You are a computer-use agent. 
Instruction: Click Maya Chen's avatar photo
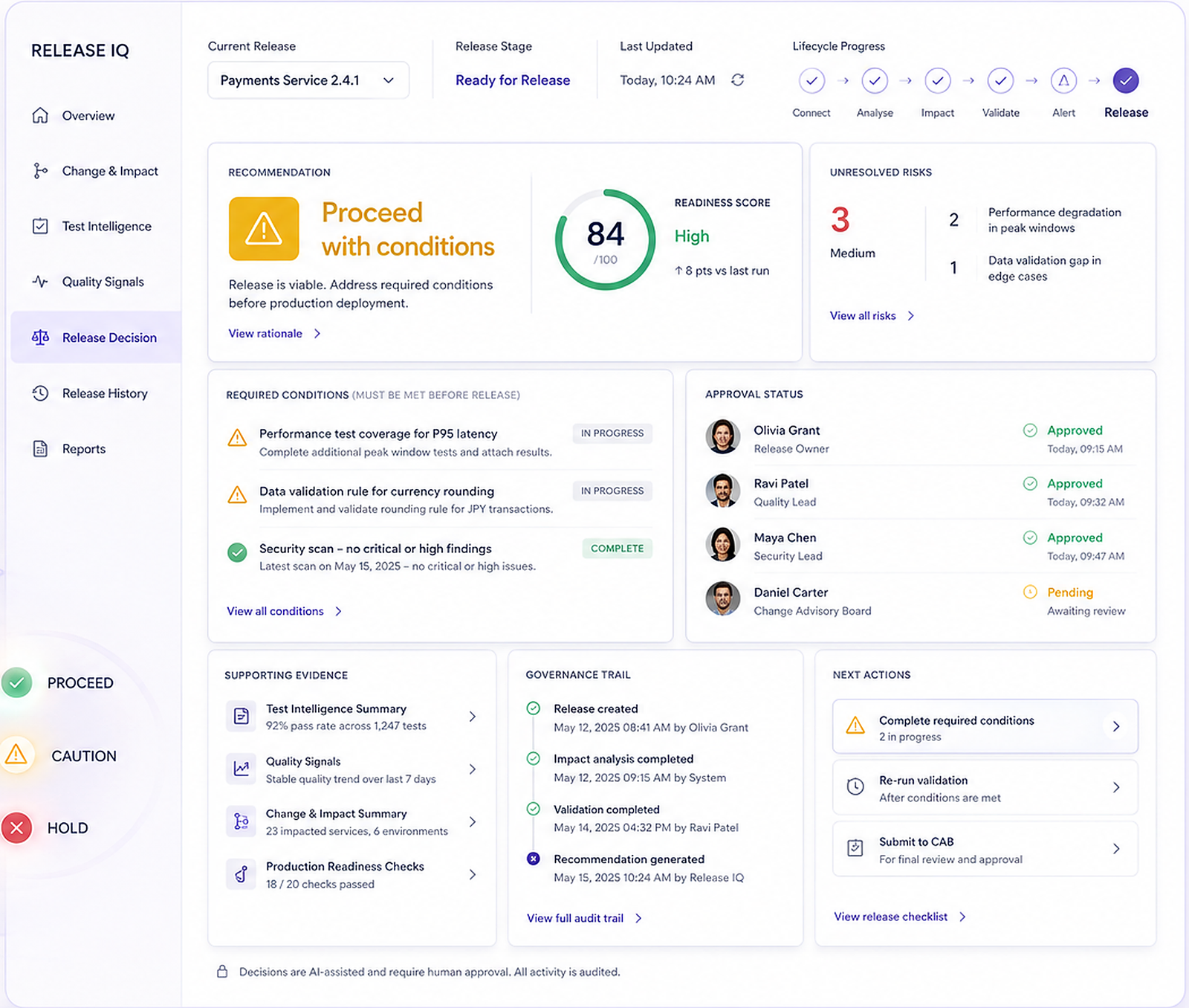(x=722, y=545)
